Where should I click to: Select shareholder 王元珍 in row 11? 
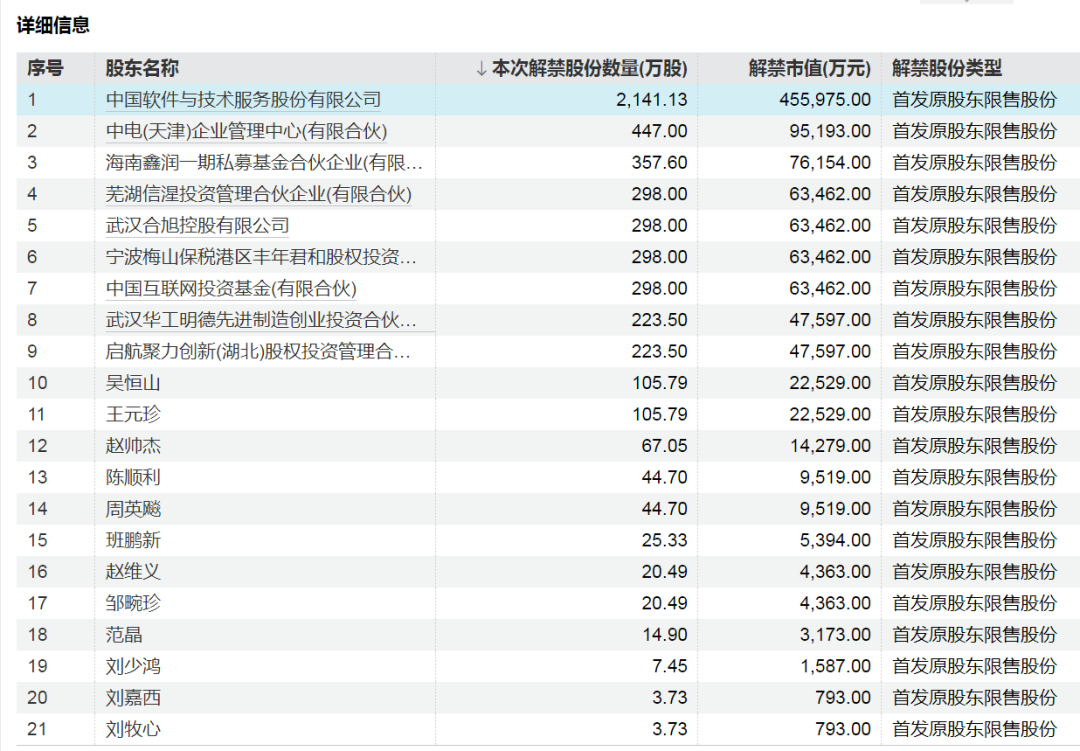coord(133,415)
